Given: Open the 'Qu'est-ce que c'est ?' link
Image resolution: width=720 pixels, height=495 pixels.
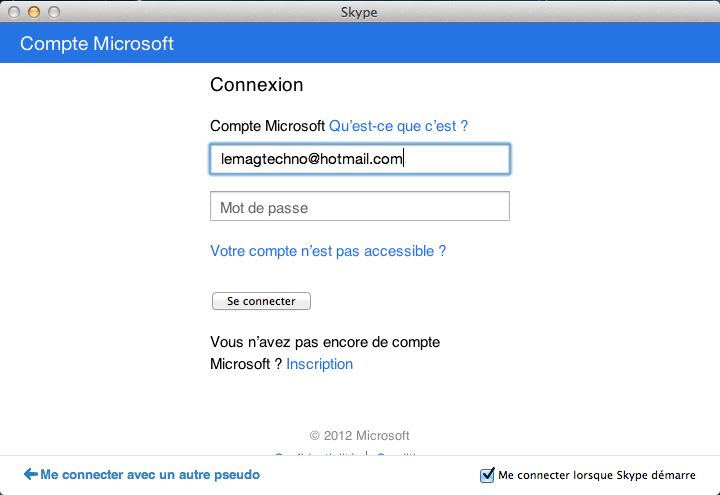Looking at the screenshot, I should point(399,126).
